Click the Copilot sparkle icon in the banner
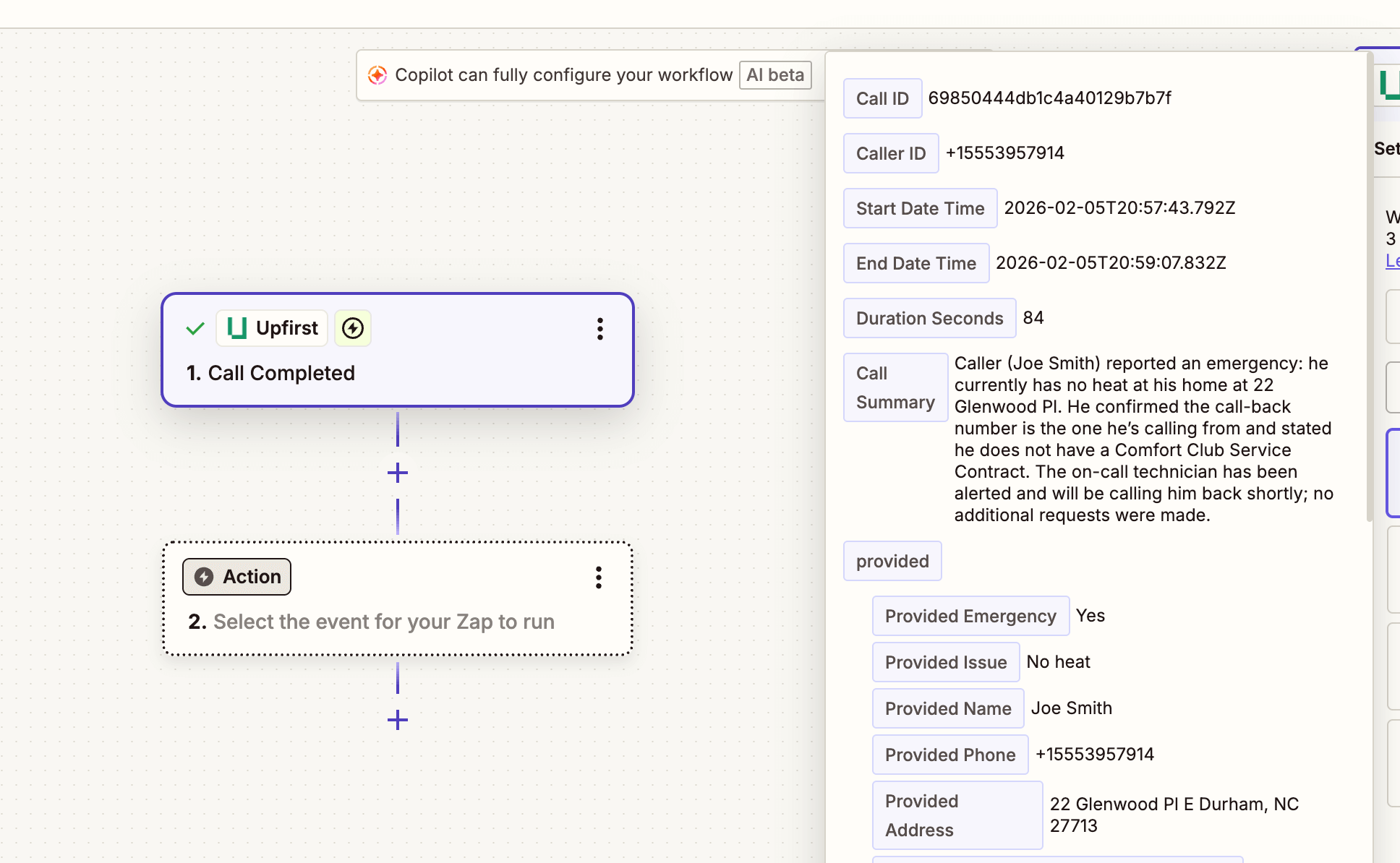Viewport: 1400px width, 863px height. [x=377, y=74]
